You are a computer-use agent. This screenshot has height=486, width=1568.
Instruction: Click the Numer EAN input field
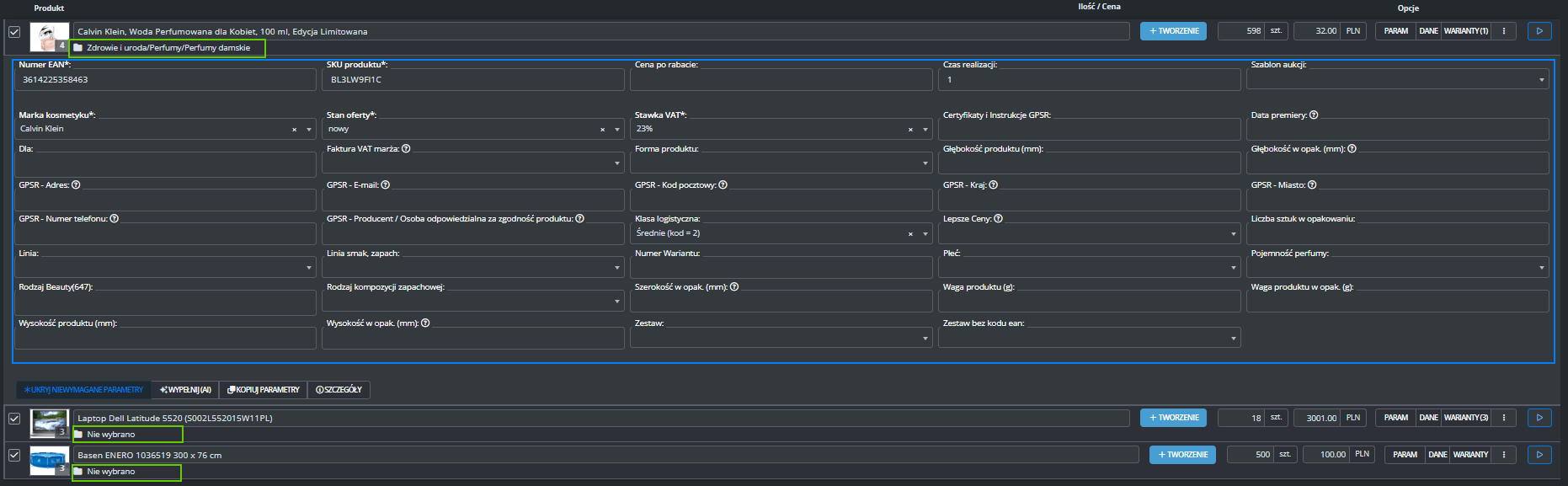click(x=165, y=80)
